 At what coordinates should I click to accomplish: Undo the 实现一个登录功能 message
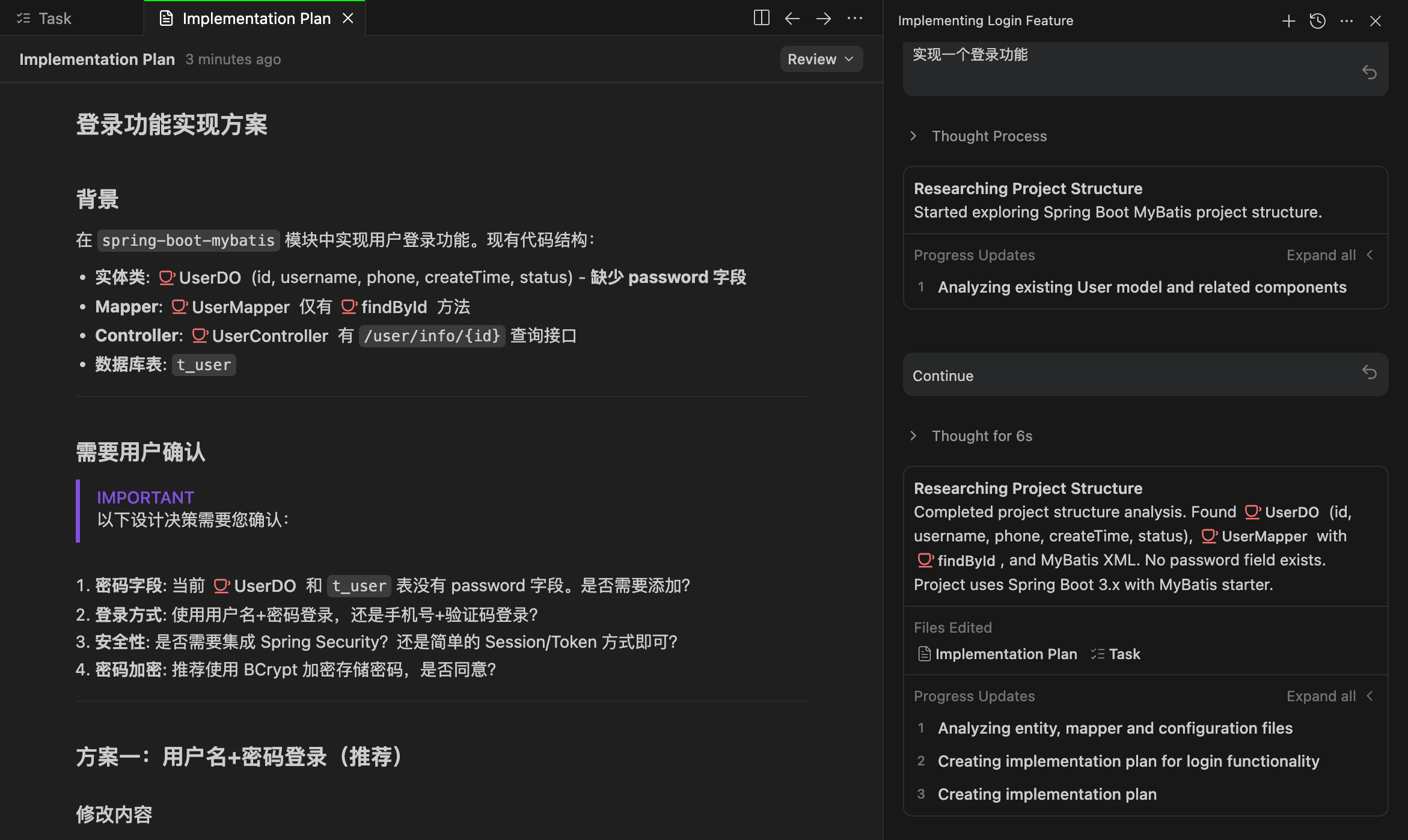1369,73
